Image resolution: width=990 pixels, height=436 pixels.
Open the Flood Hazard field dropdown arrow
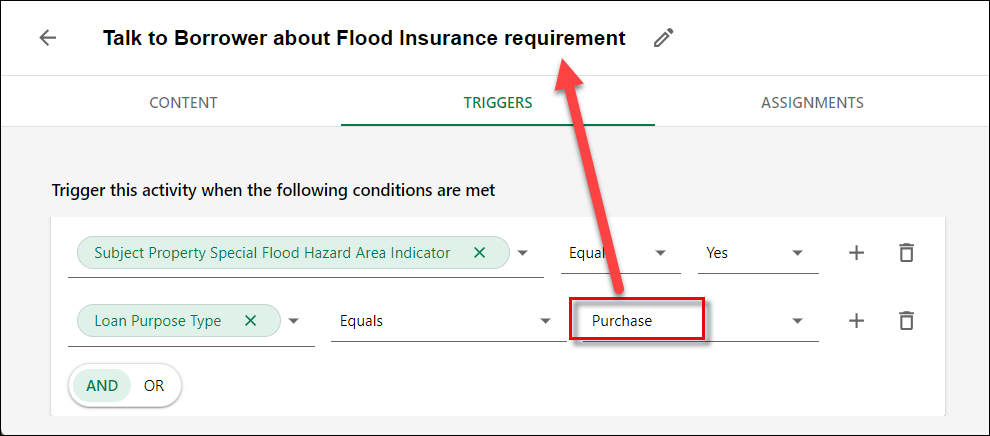click(x=522, y=253)
